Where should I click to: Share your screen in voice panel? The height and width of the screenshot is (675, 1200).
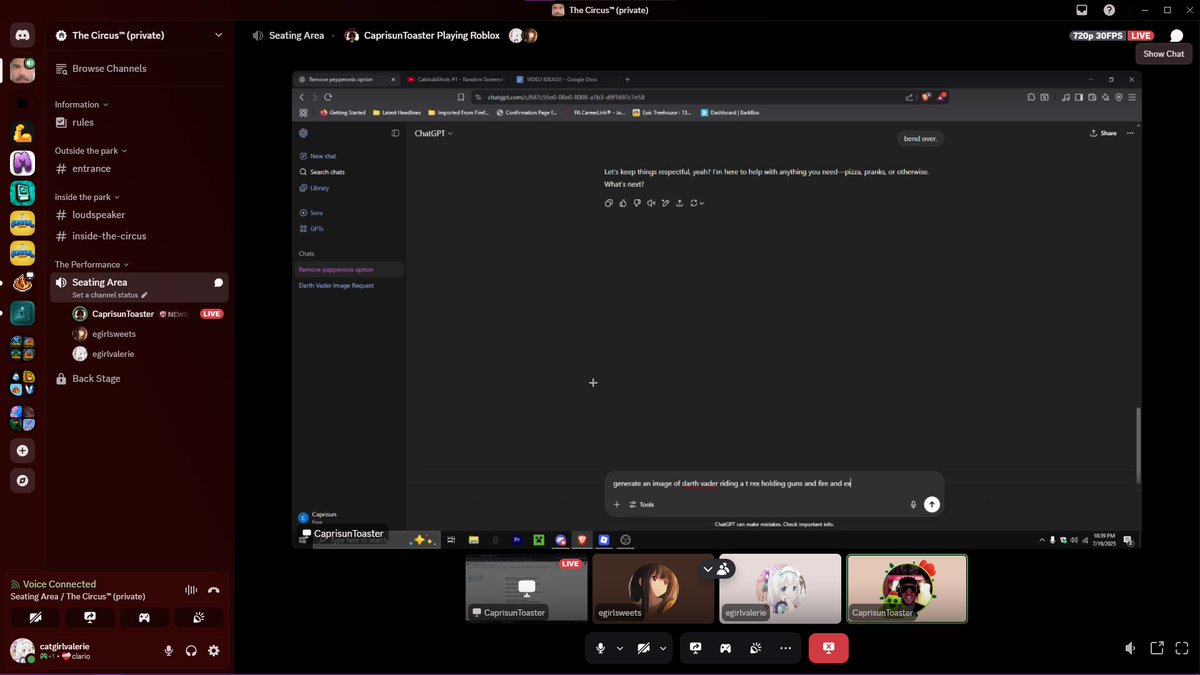90,618
